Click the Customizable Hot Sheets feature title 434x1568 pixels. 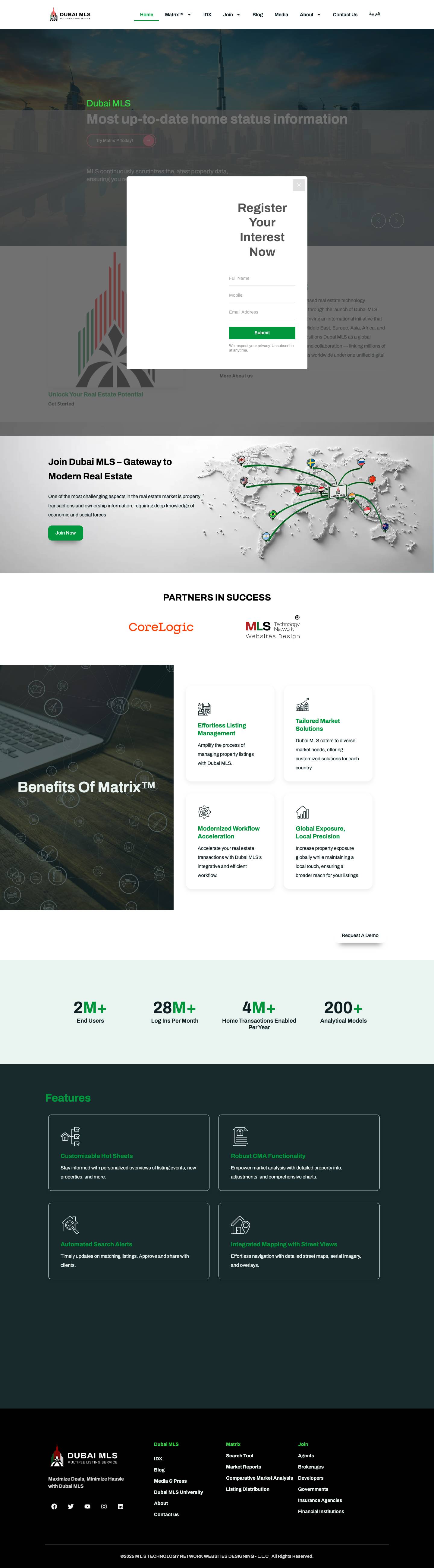coord(97,1156)
